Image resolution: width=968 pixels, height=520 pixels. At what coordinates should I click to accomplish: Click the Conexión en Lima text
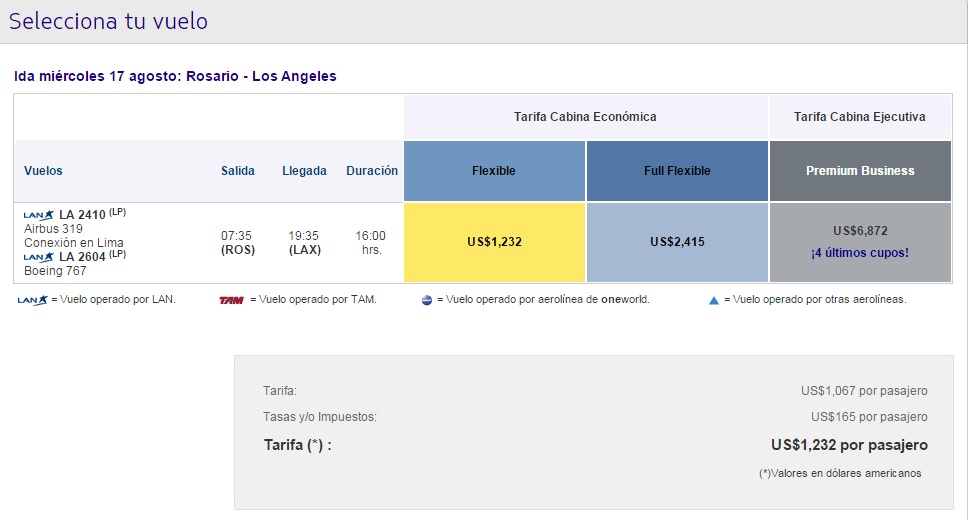tap(73, 243)
